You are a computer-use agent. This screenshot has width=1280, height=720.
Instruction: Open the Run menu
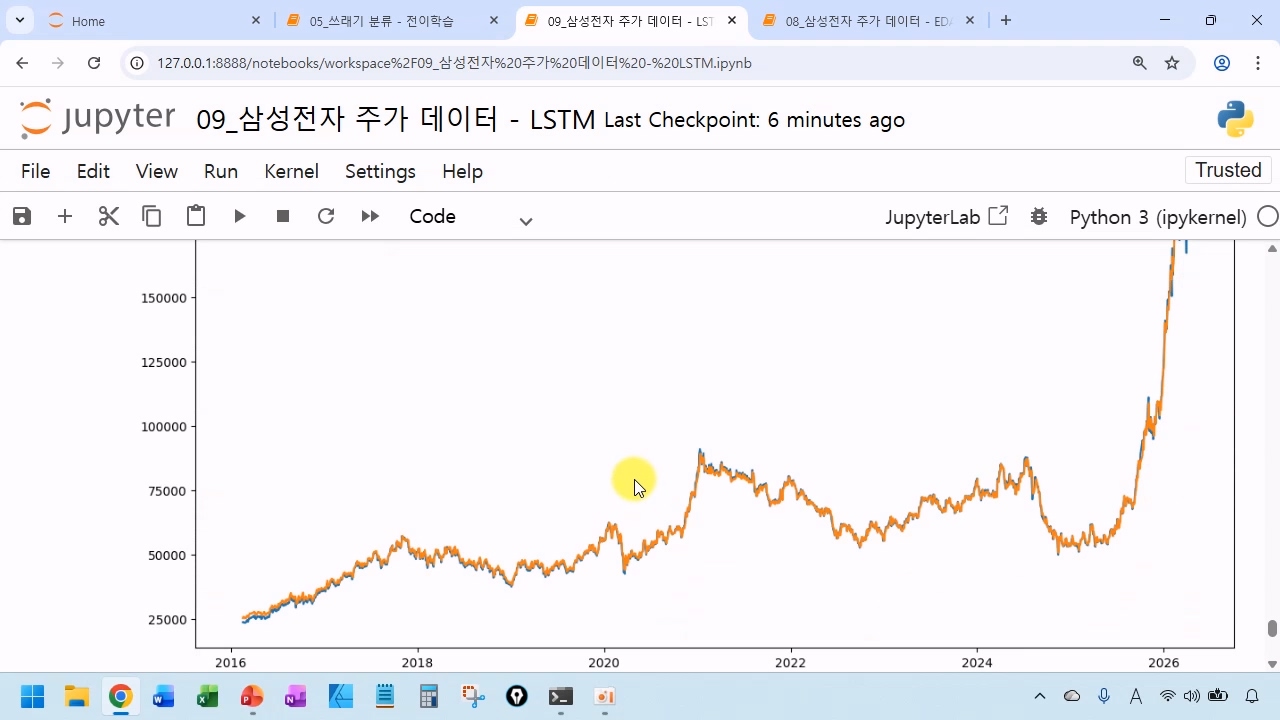click(221, 171)
